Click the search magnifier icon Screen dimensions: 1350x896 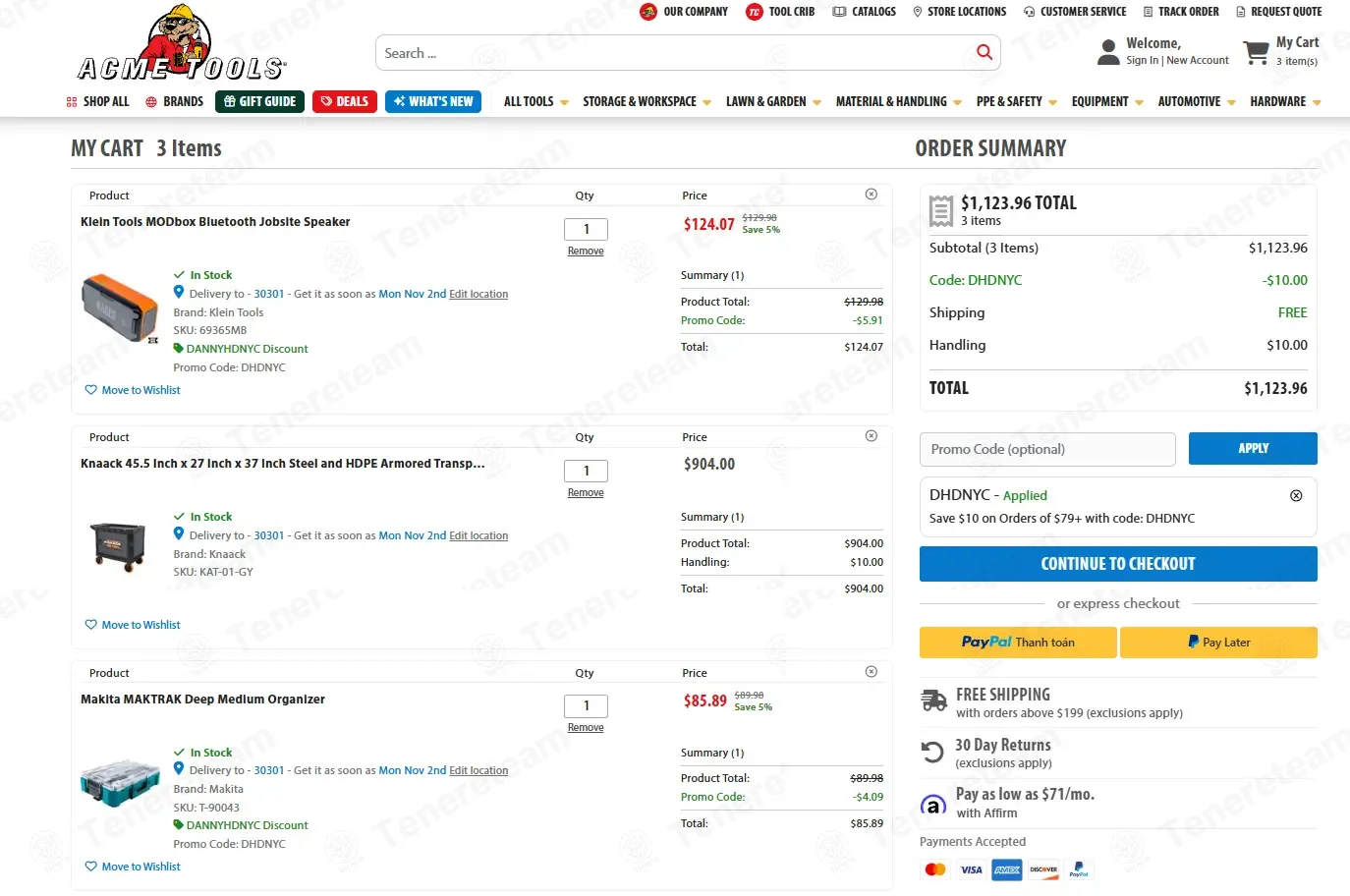pos(984,53)
